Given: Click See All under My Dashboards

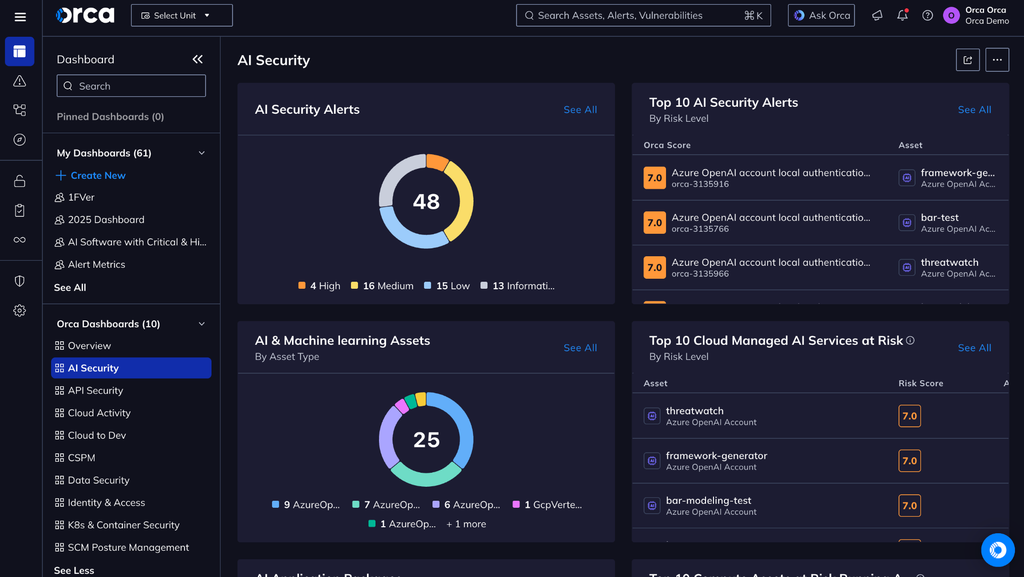Looking at the screenshot, I should coord(70,288).
